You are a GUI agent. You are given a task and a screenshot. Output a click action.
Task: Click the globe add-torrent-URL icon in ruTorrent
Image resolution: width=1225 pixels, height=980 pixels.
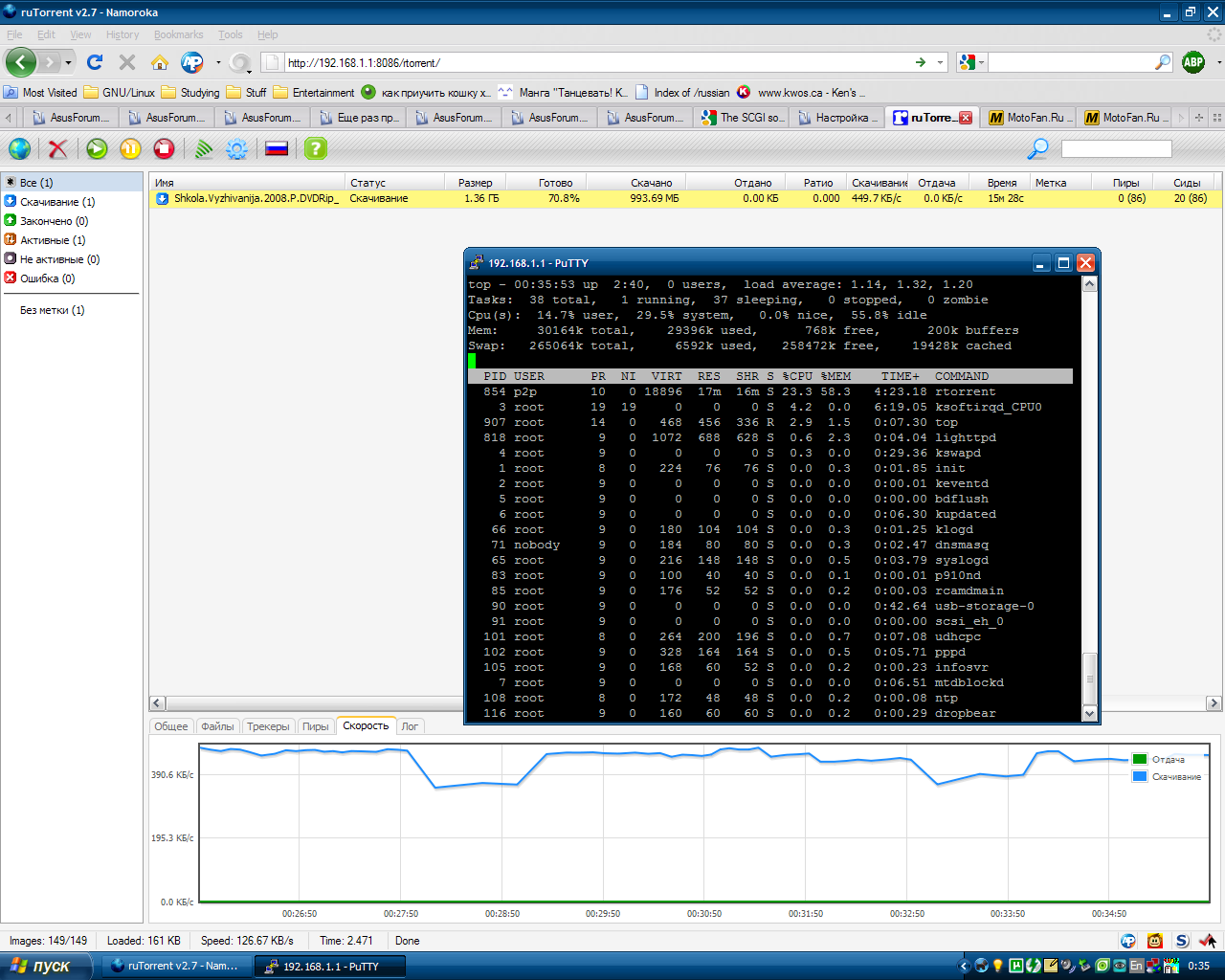(19, 148)
